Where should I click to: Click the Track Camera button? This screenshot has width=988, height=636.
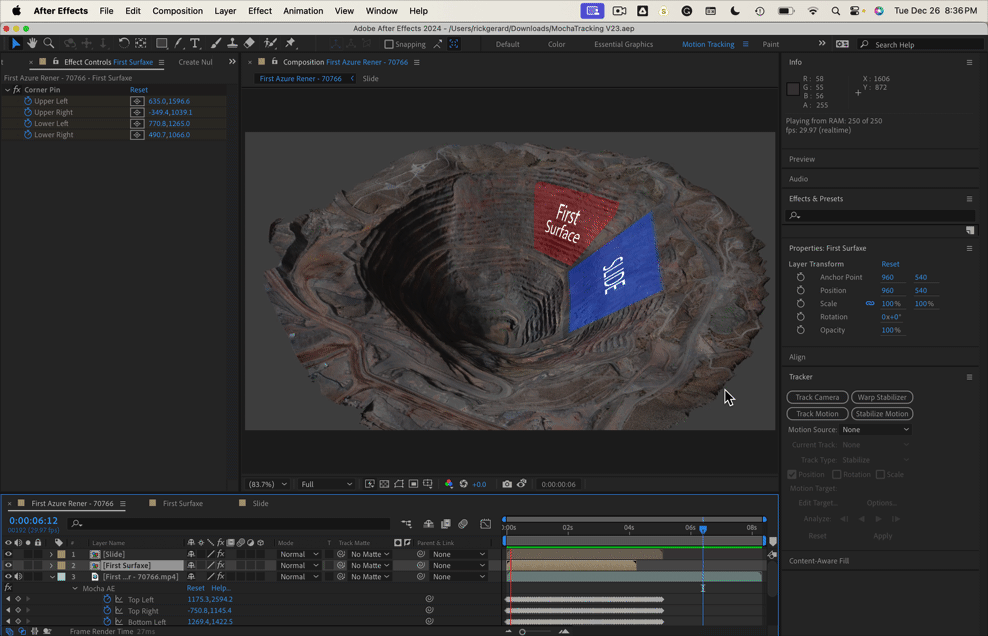coord(817,397)
